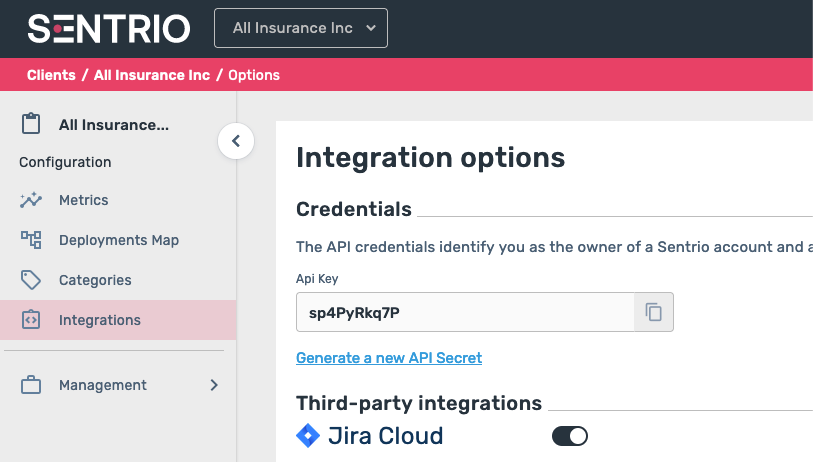The height and width of the screenshot is (462, 813).
Task: Click the clipboard icon beside All Insurance
Action: click(x=31, y=125)
